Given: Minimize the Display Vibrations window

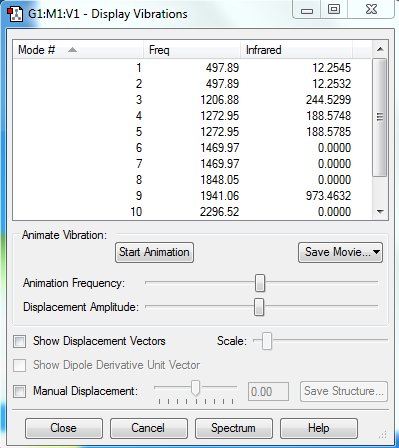Looking at the screenshot, I should 307,9.
